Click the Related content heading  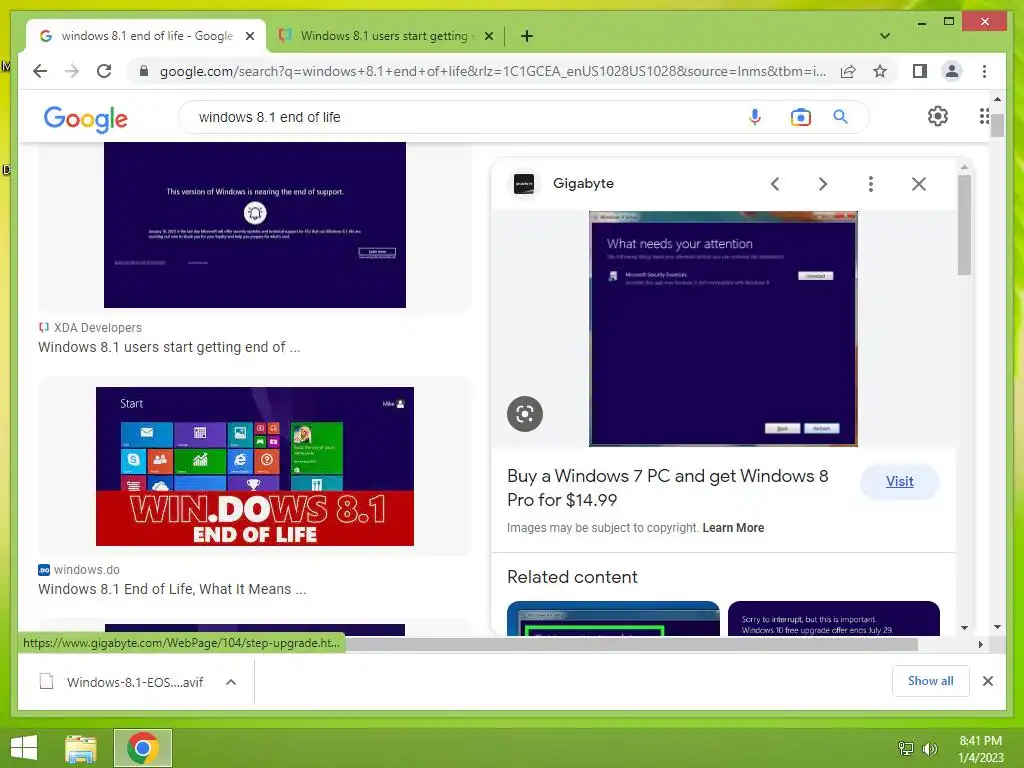tap(572, 577)
